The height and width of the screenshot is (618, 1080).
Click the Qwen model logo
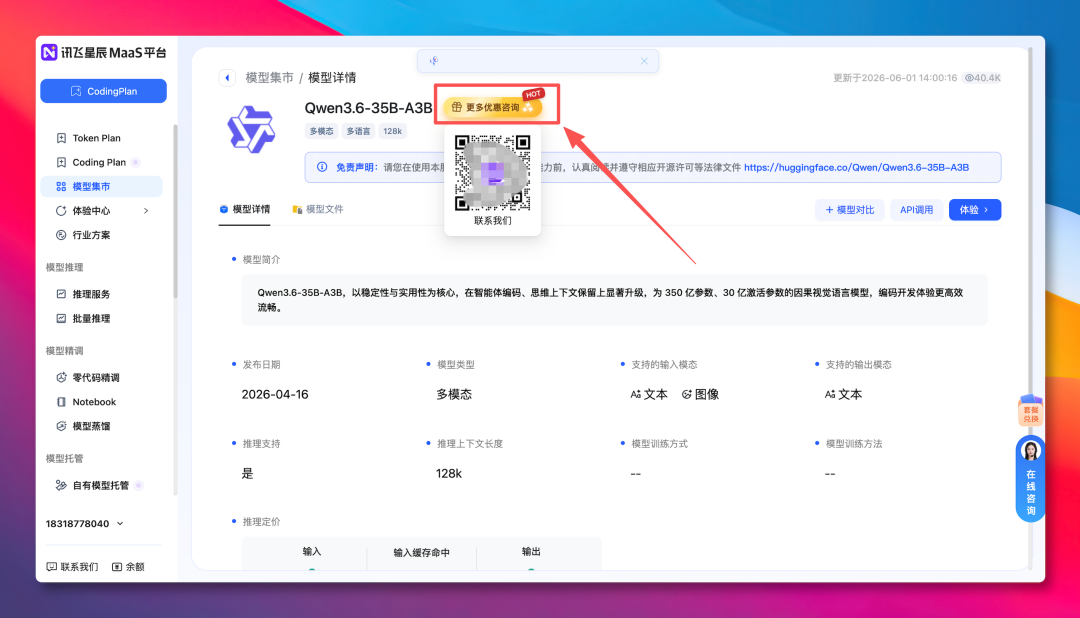click(251, 129)
